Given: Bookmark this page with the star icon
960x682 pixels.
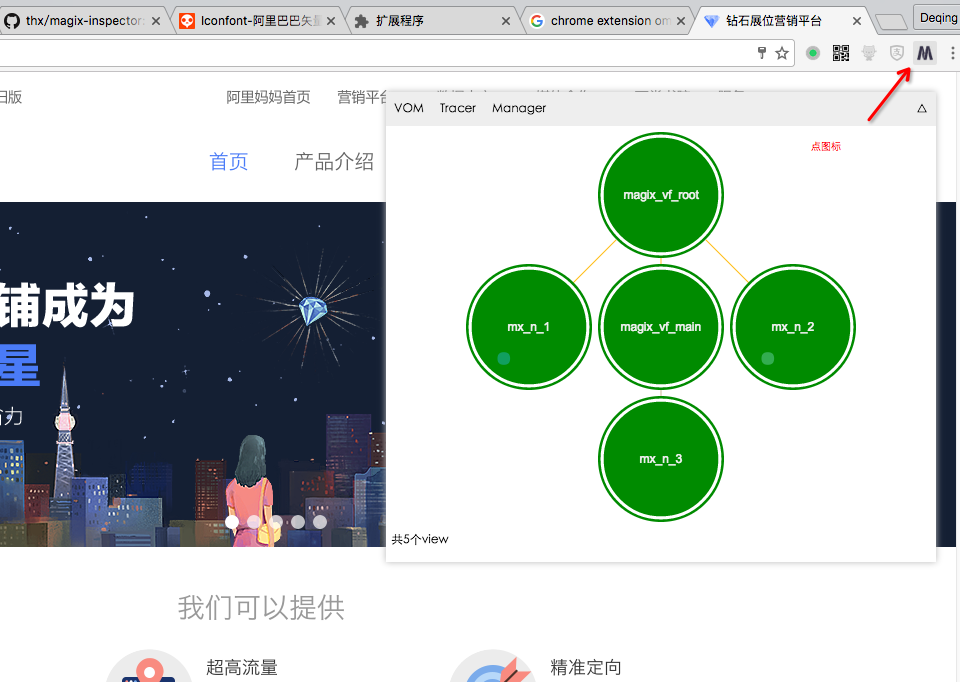Looking at the screenshot, I should (x=782, y=53).
